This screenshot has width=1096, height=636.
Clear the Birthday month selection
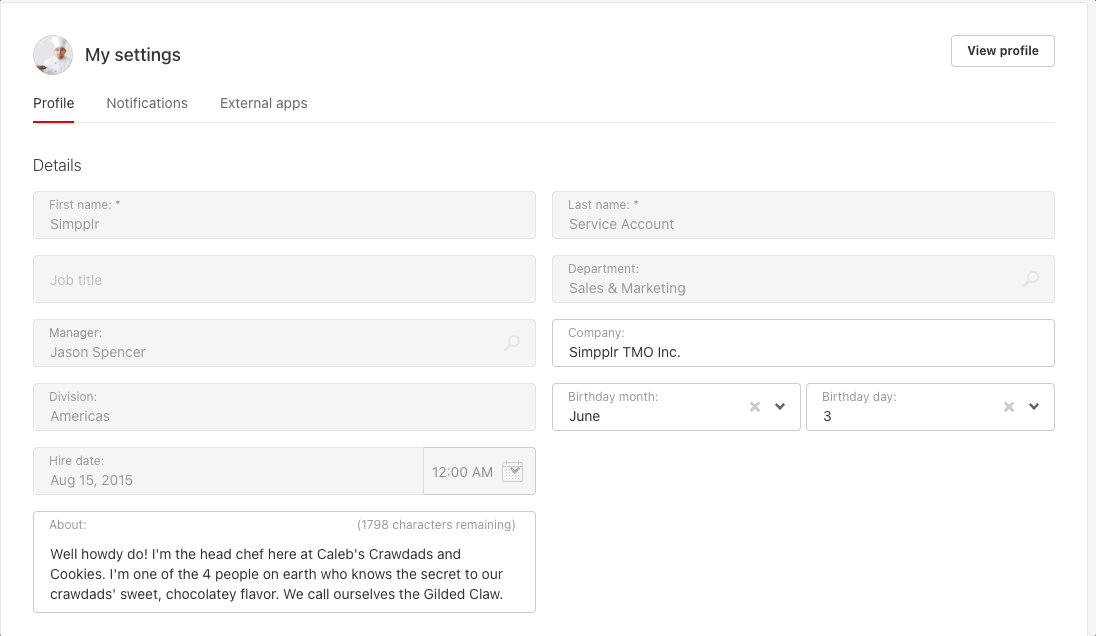(755, 407)
